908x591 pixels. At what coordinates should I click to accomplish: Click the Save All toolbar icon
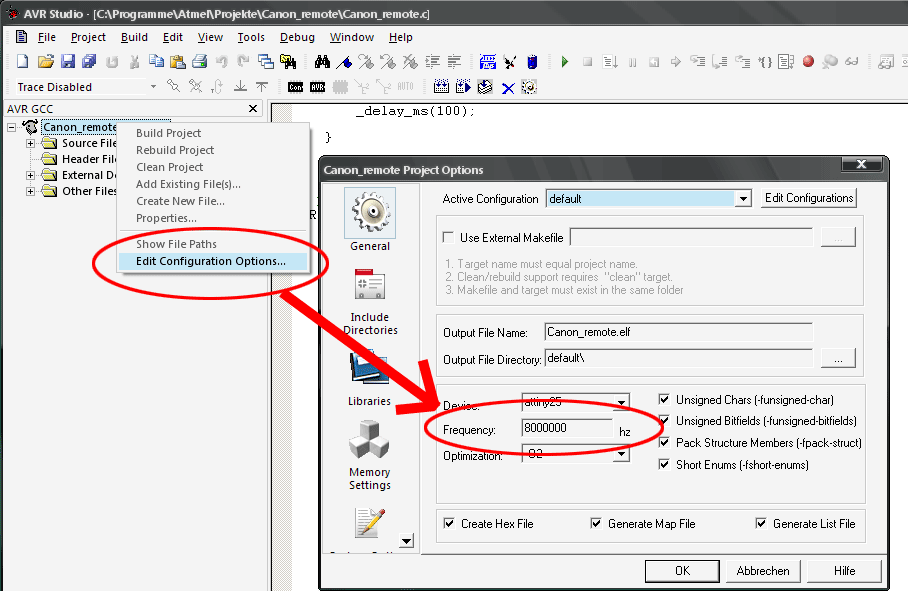(x=89, y=61)
